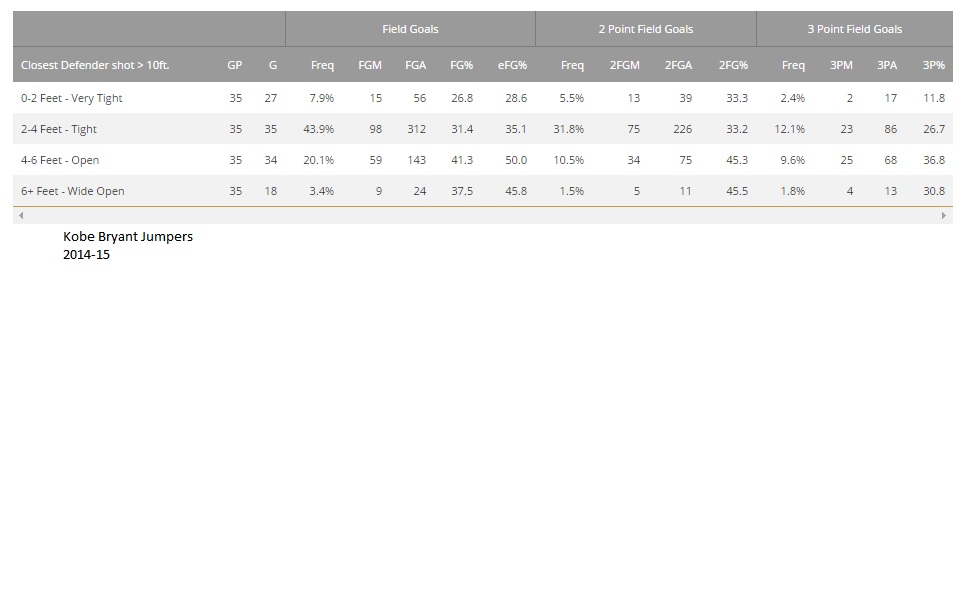
Task: Sort by the 2FGM column header
Action: [x=625, y=65]
